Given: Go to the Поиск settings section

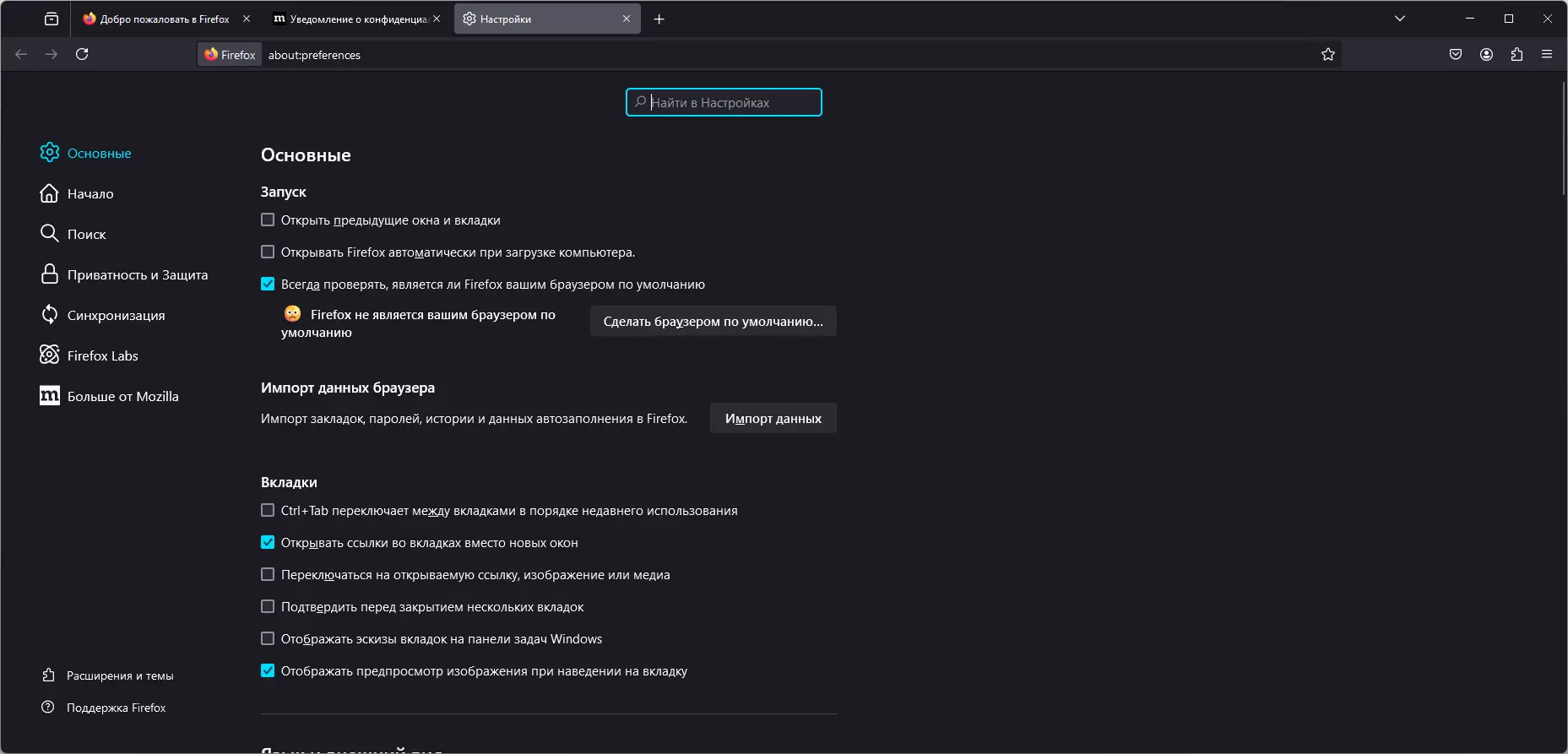Looking at the screenshot, I should point(86,234).
